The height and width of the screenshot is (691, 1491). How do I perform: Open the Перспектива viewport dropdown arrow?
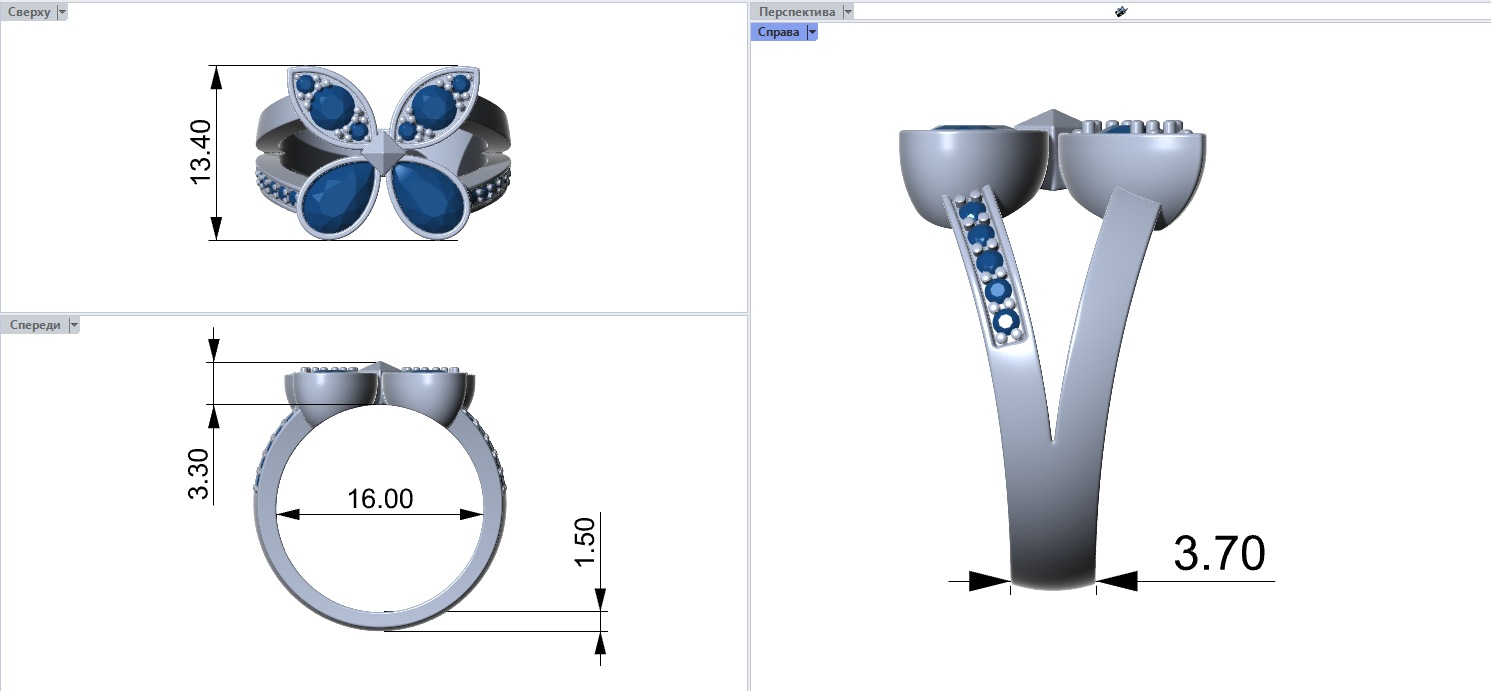[848, 12]
